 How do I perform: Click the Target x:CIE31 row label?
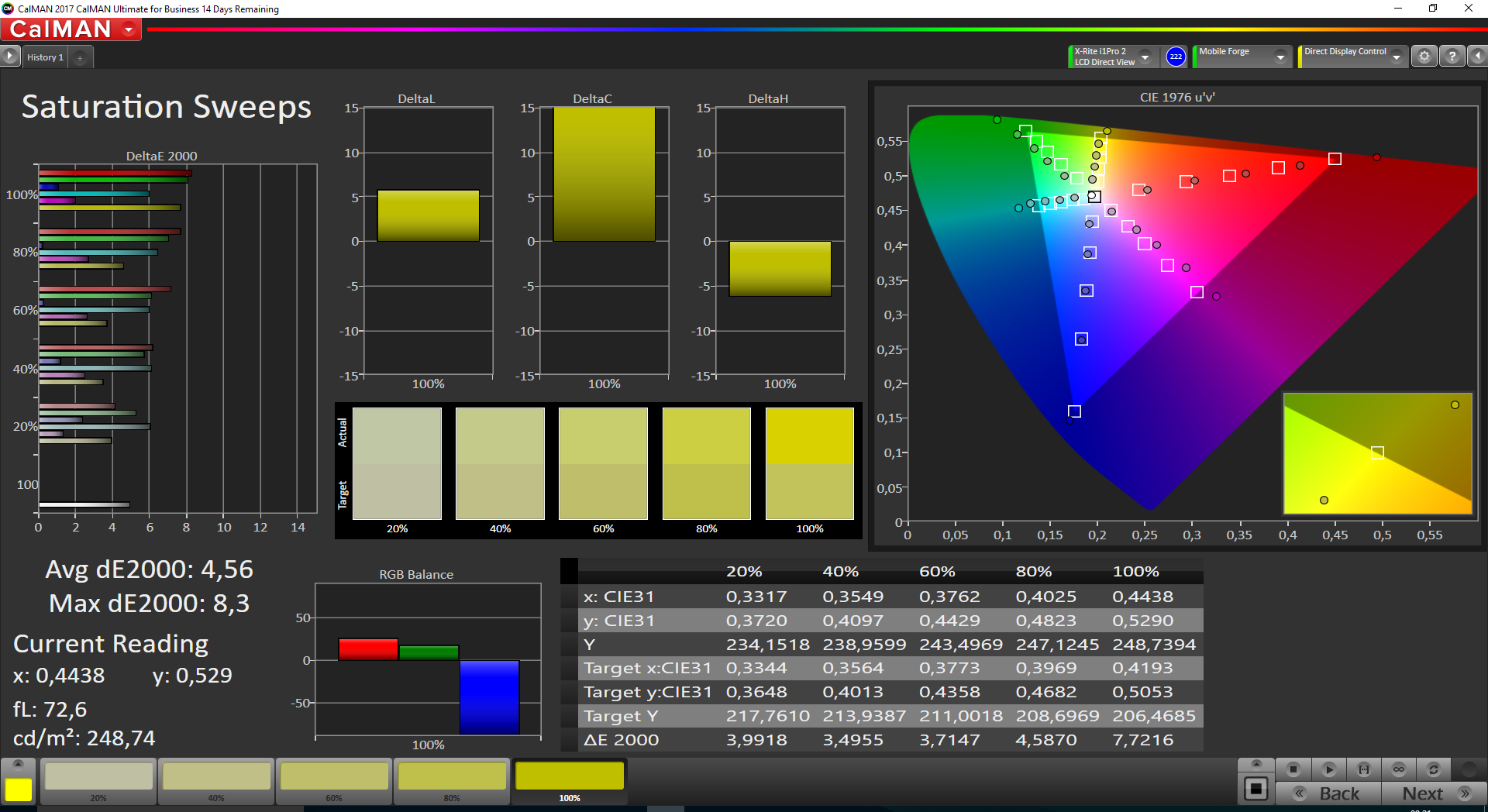click(x=647, y=668)
